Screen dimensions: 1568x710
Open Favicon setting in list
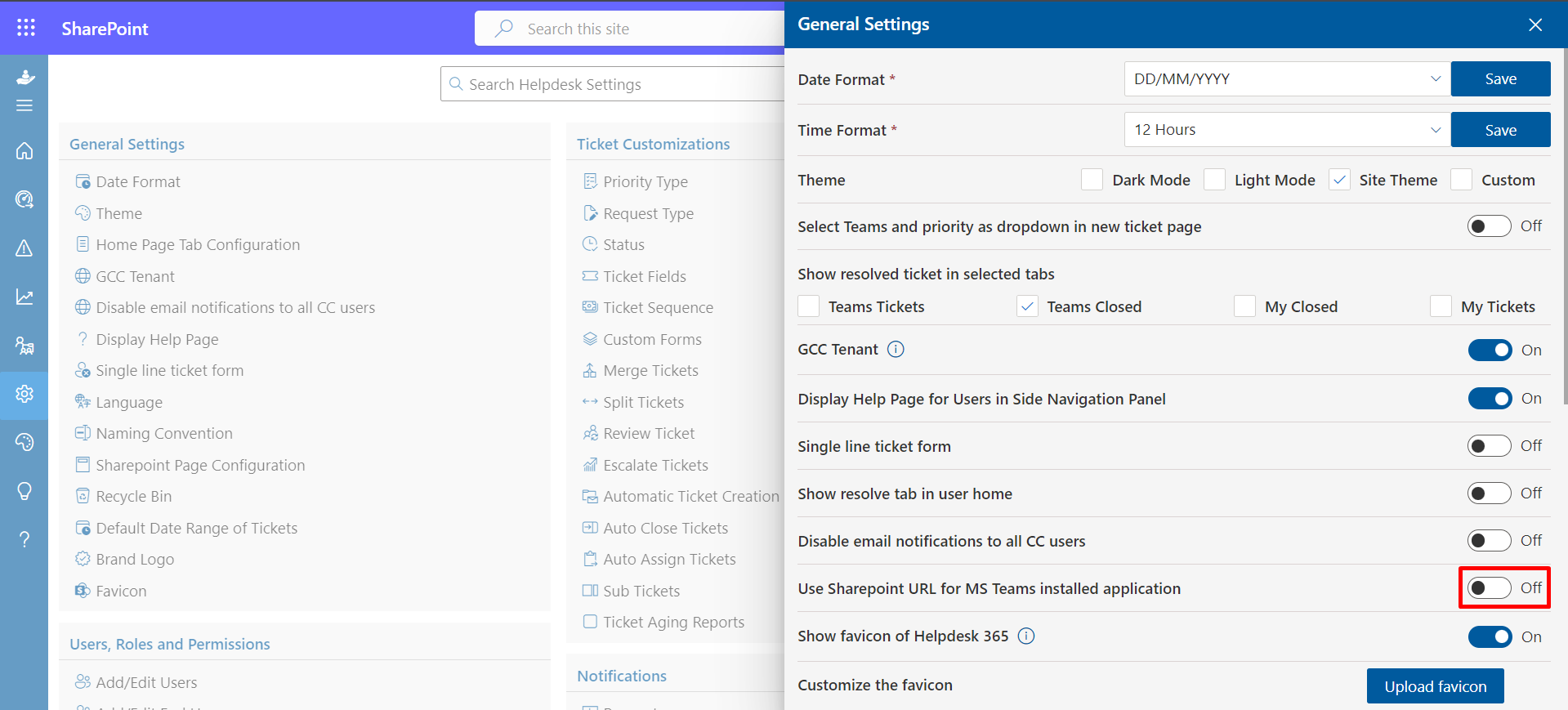pyautogui.click(x=110, y=591)
